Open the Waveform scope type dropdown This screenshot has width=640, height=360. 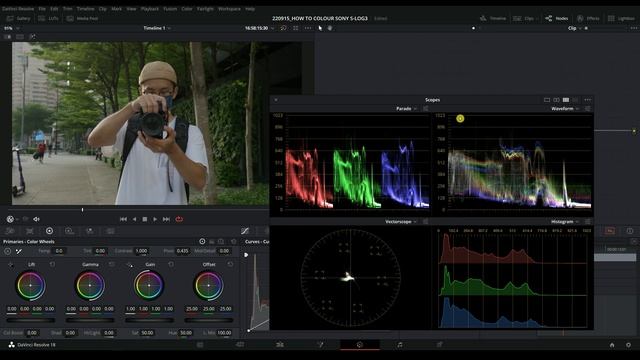[565, 109]
